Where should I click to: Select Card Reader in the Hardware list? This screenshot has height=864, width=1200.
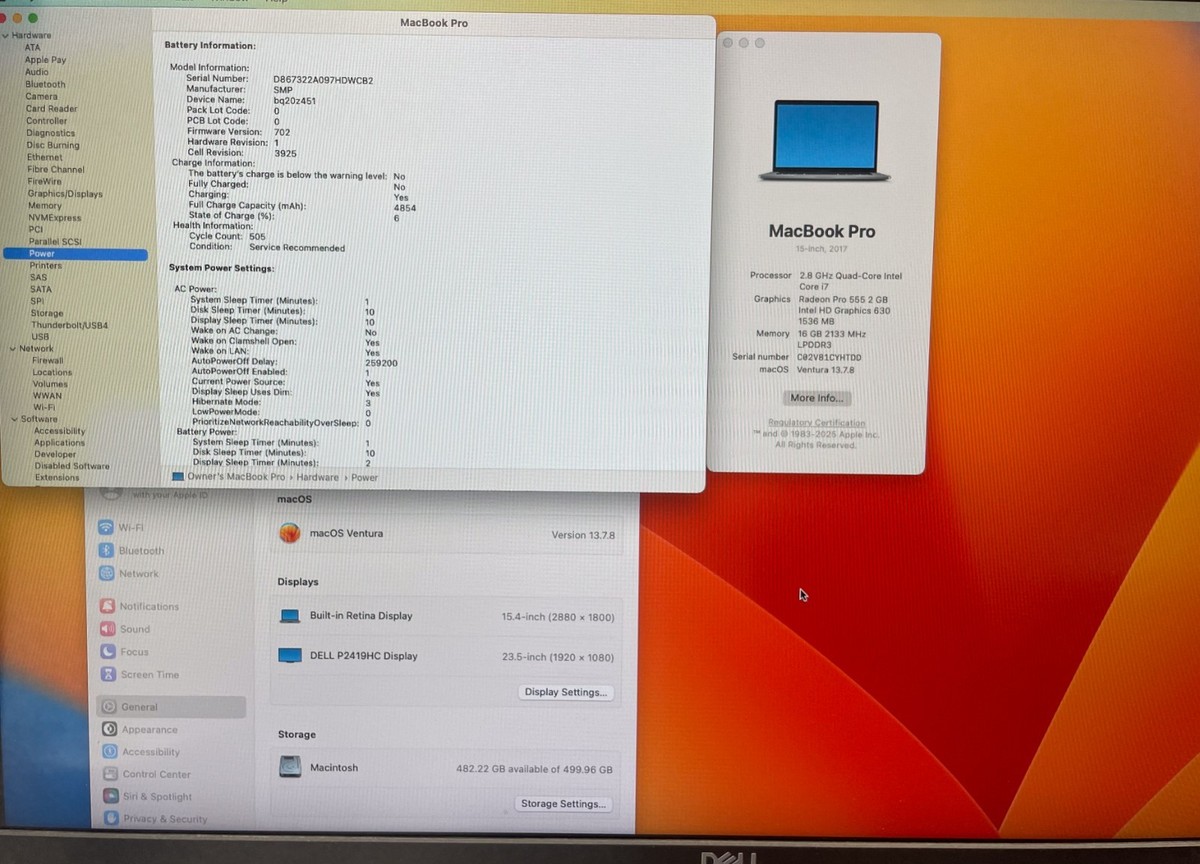coord(51,108)
